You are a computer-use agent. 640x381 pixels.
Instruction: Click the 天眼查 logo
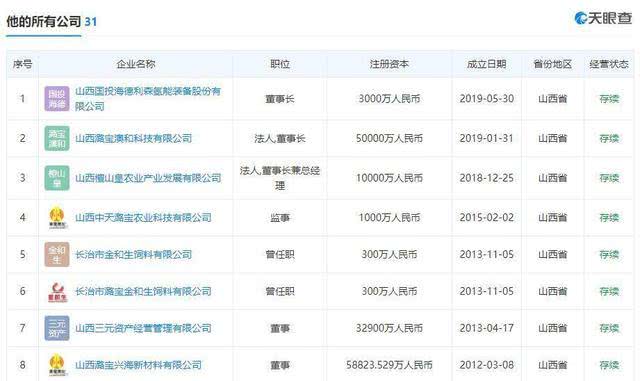tap(603, 18)
